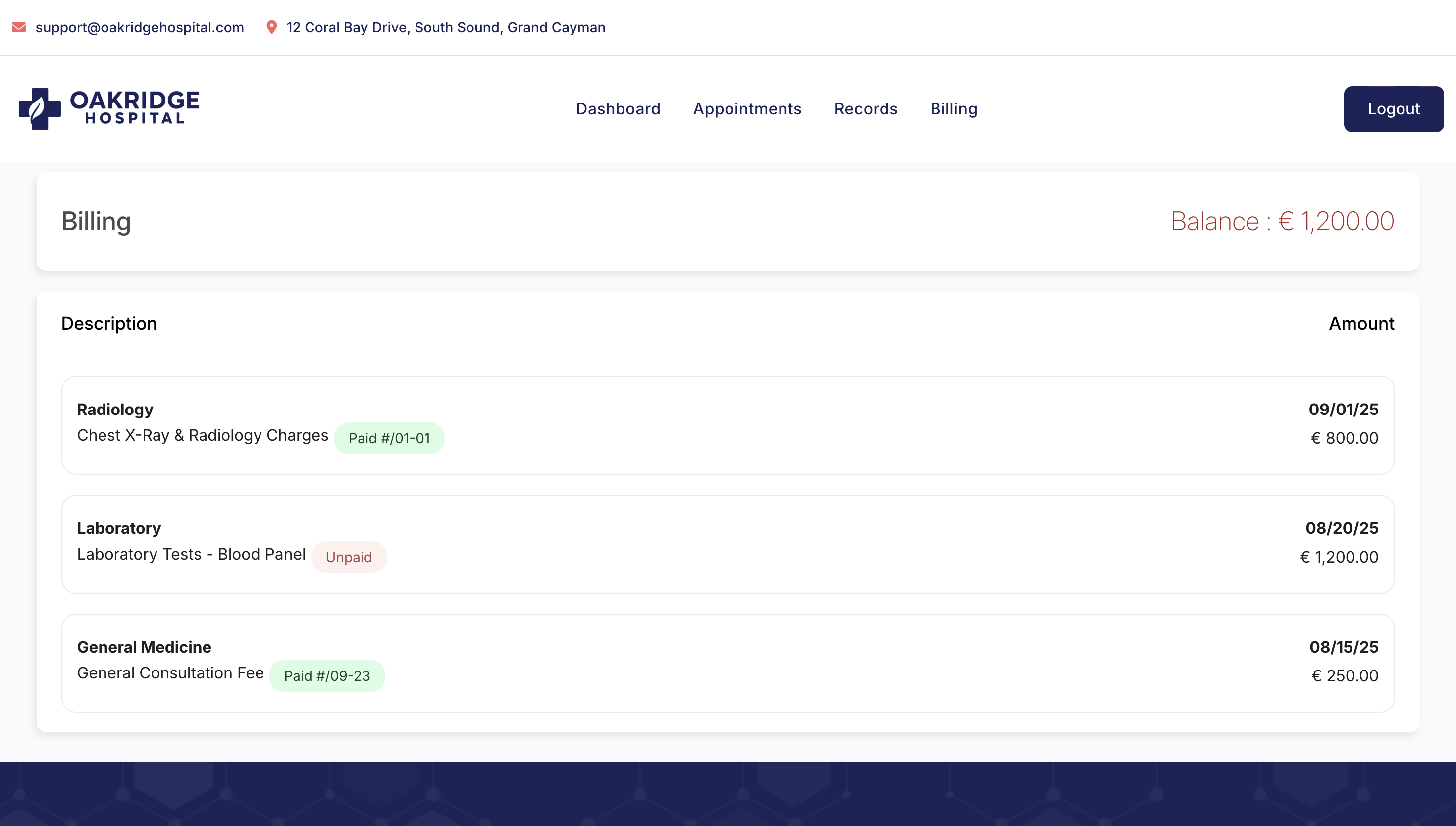The height and width of the screenshot is (826, 1456).
Task: Click the 08/20/25 date
Action: click(x=1342, y=528)
